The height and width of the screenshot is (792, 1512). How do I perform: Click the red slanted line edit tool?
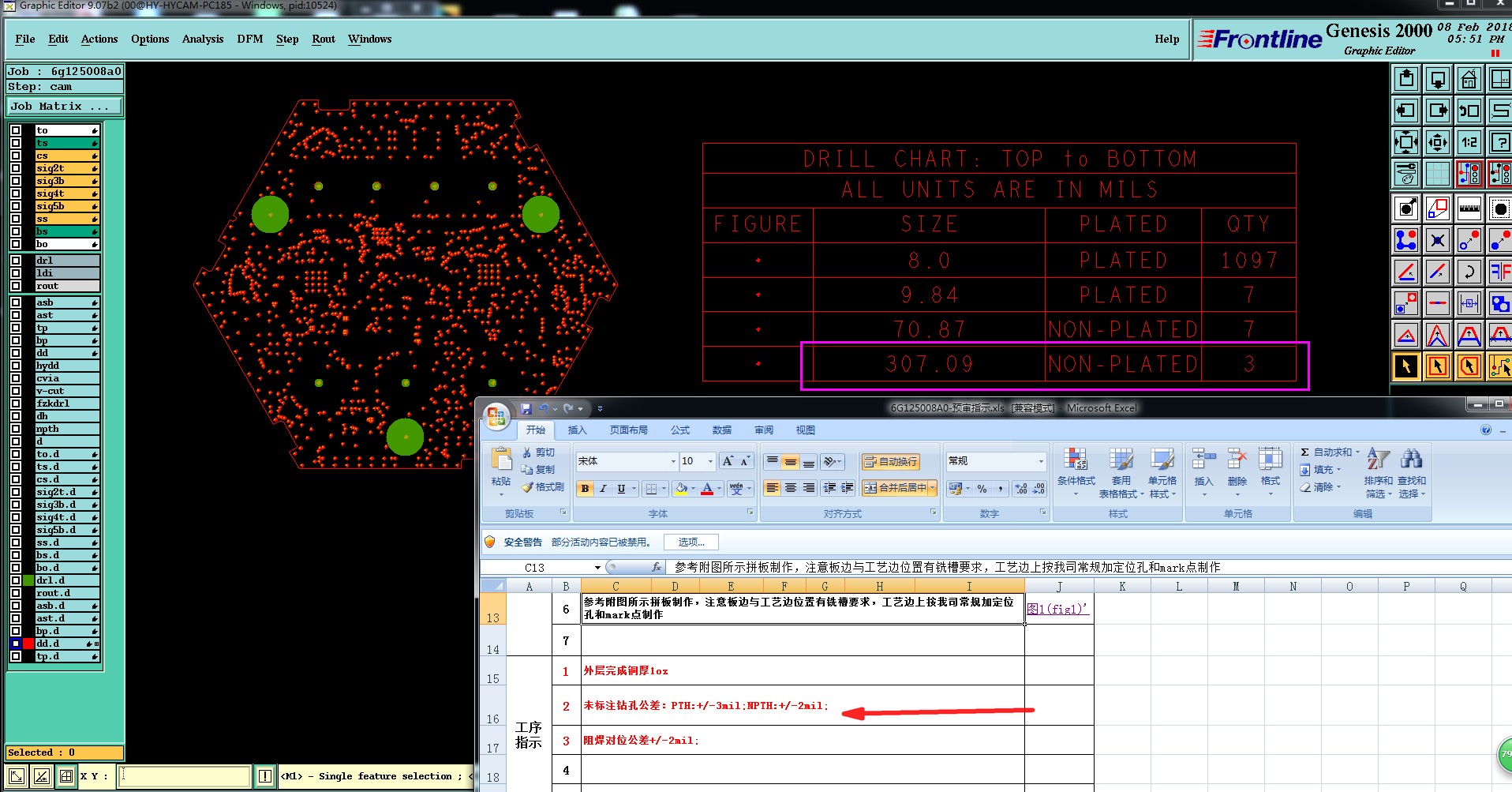pyautogui.click(x=1406, y=272)
